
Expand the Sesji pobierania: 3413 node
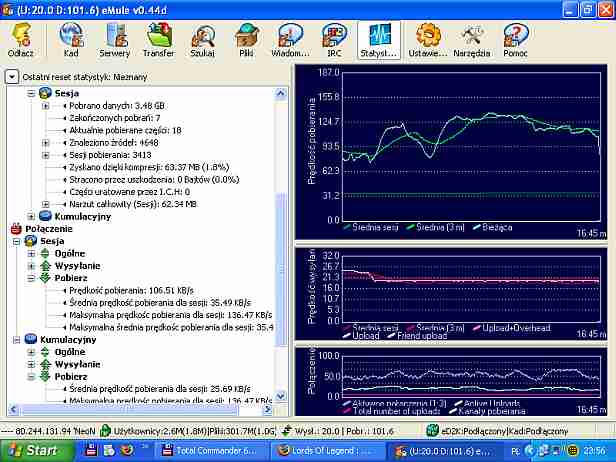coord(46,155)
